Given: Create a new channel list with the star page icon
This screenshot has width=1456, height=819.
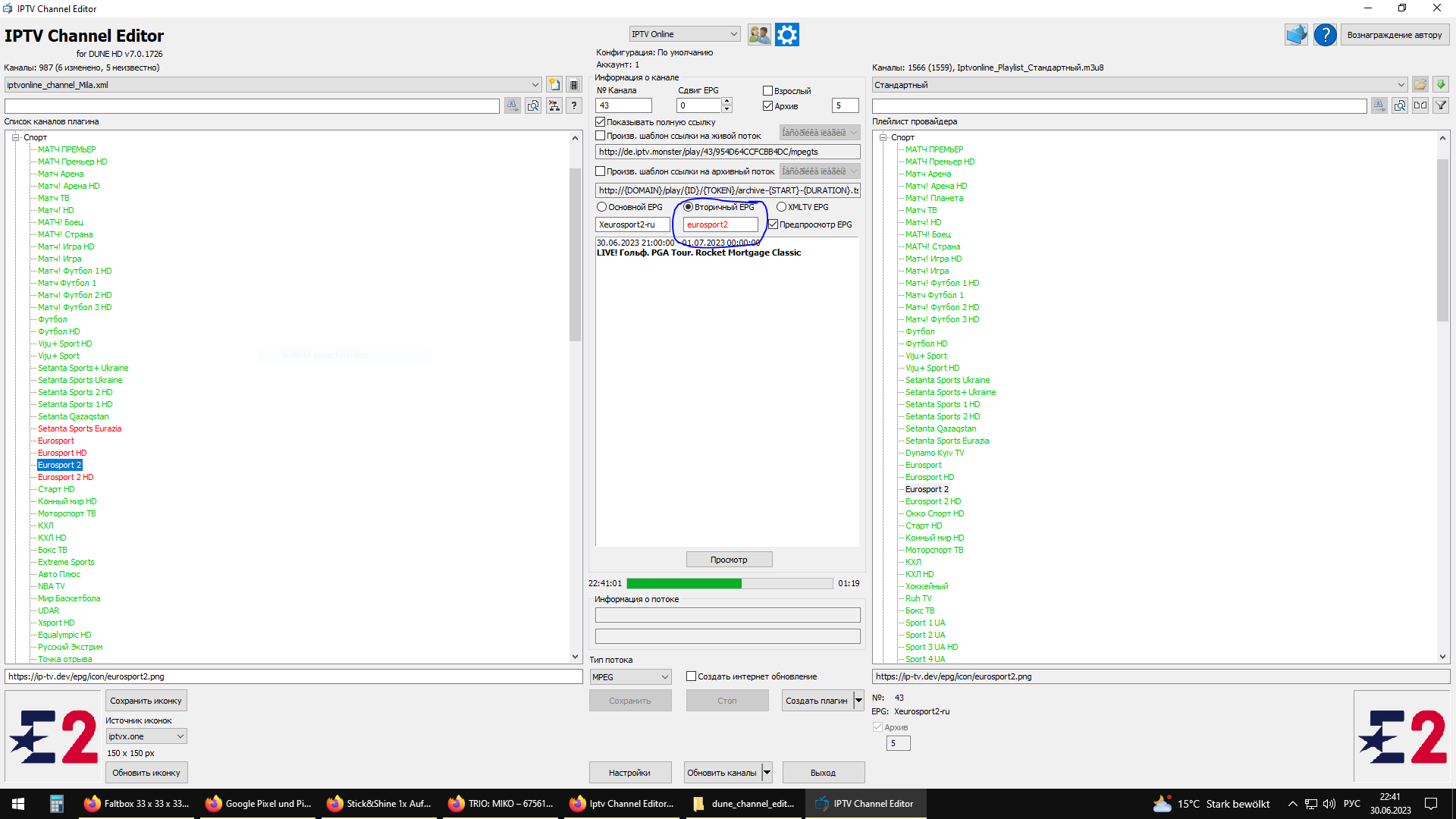Looking at the screenshot, I should pos(554,85).
